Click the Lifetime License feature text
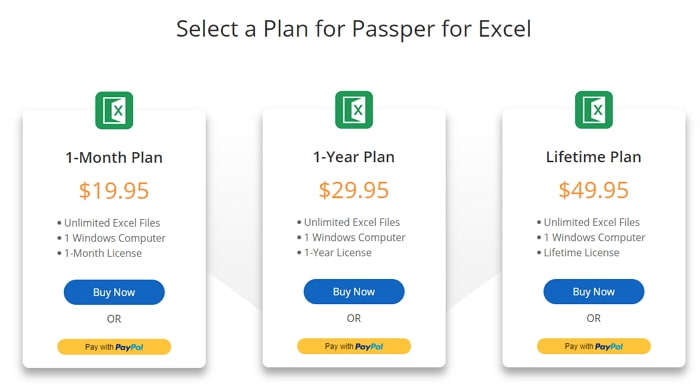Viewport: 700px width, 385px height. tap(581, 253)
